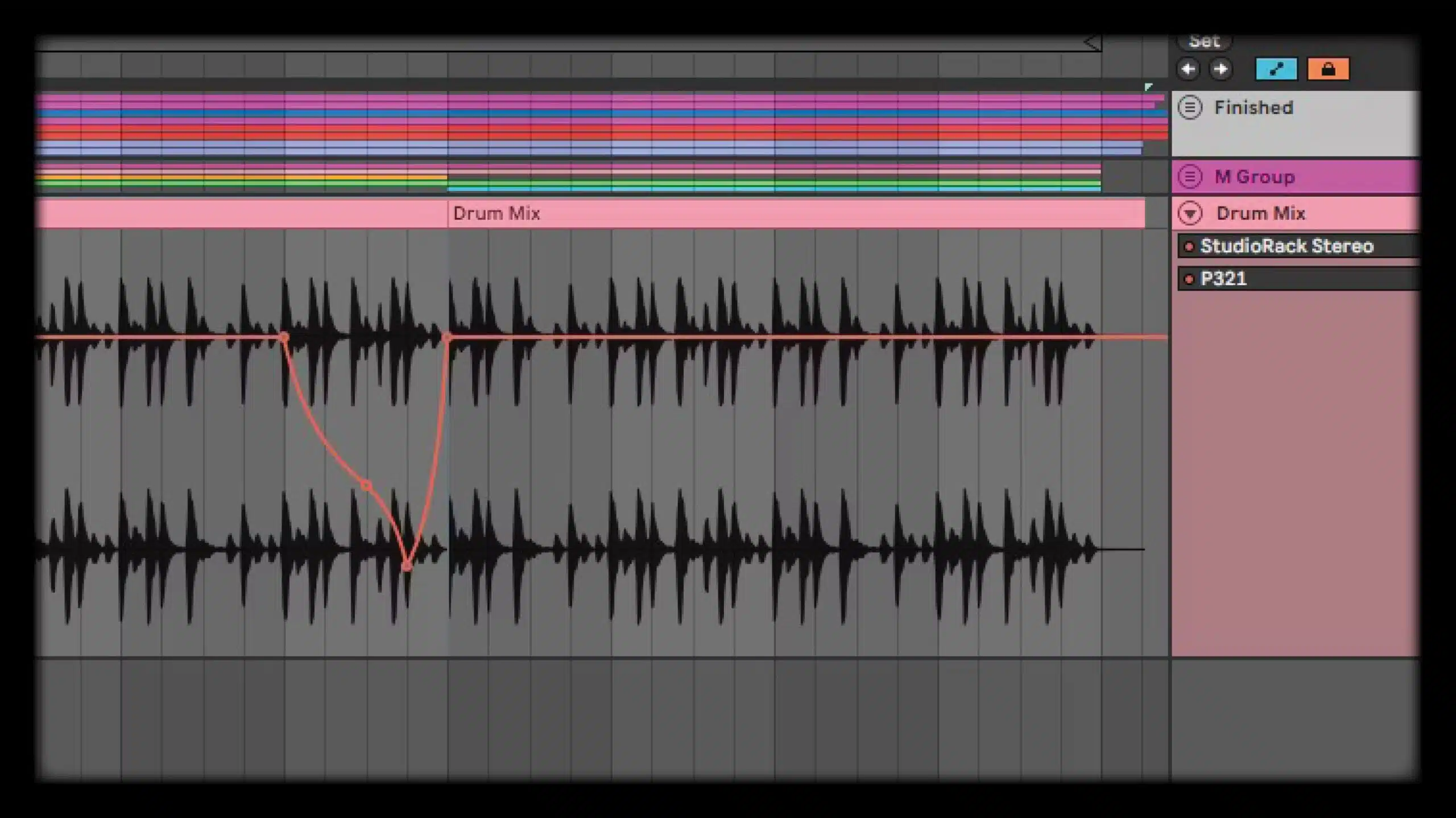The image size is (1456, 818).
Task: Click the forward navigation arrow icon
Action: click(1220, 69)
